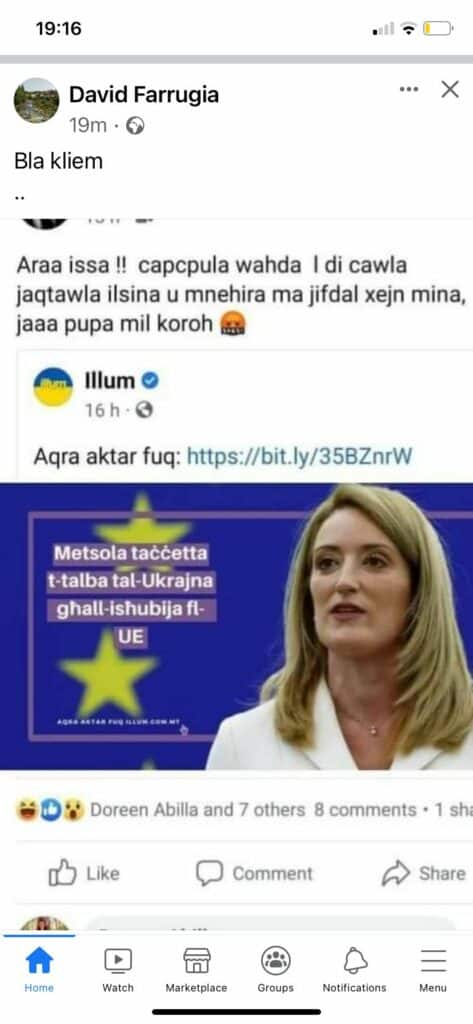
Task: View the reaction emoji list
Action: 50,810
